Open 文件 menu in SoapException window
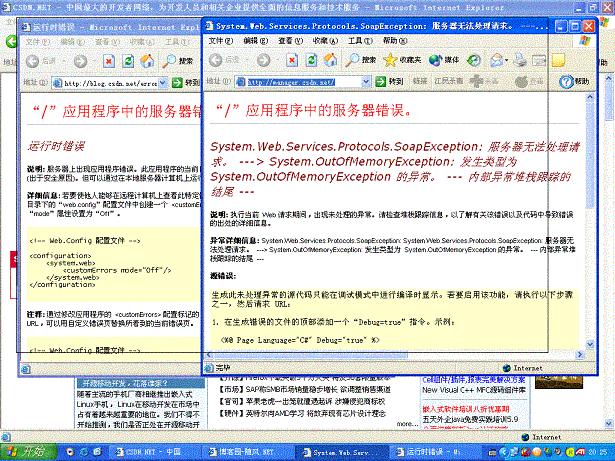This screenshot has height=461, width=615. pyautogui.click(x=220, y=41)
